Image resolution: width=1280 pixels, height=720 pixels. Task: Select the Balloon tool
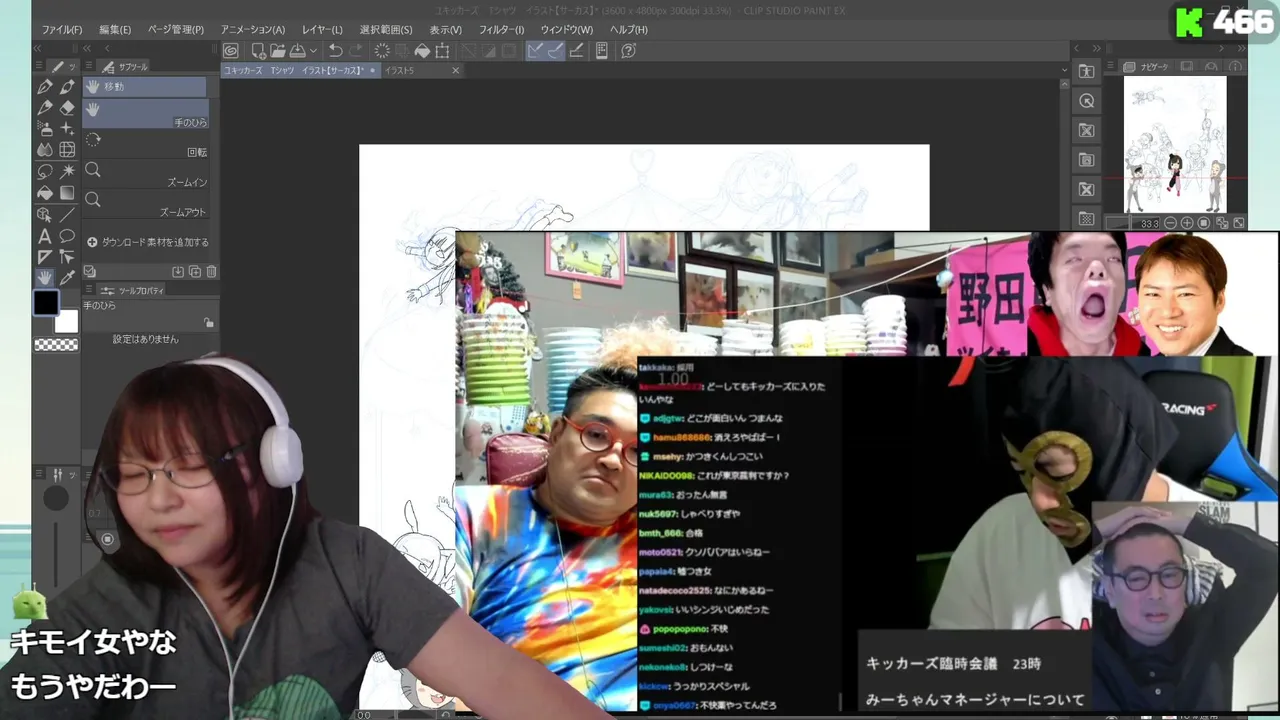click(x=67, y=236)
